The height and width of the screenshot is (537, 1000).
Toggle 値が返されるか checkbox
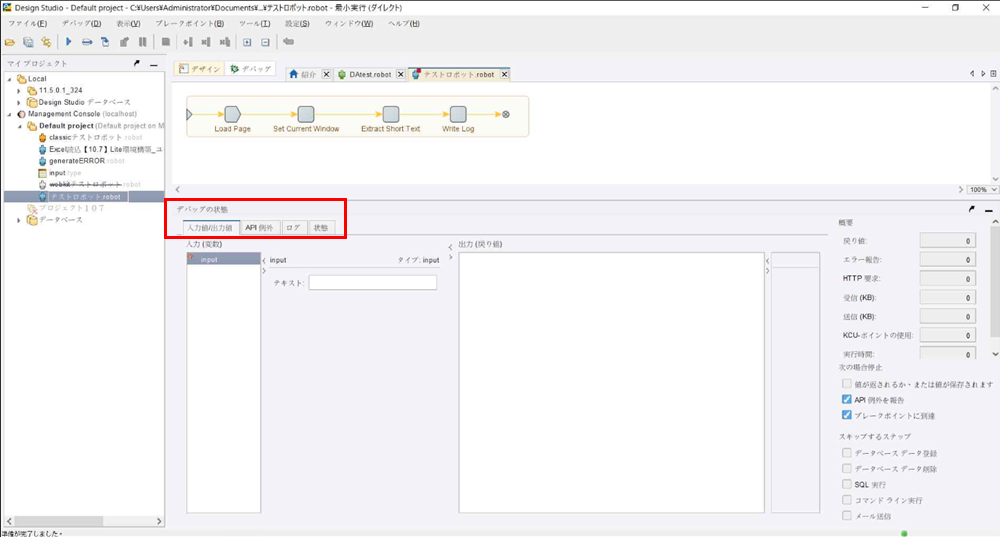[x=846, y=384]
